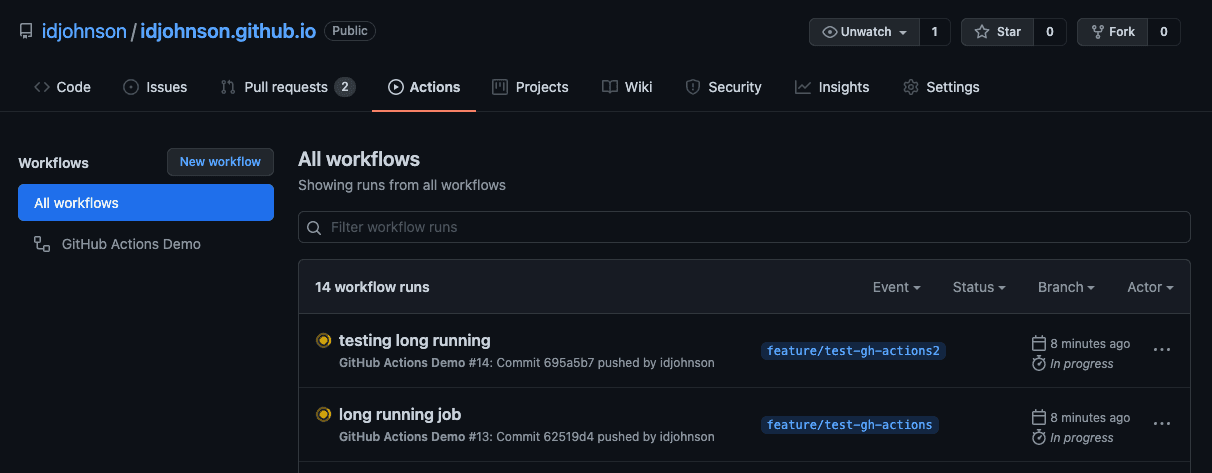This screenshot has width=1212, height=473.
Task: Select All workflows in the sidebar
Action: coord(146,203)
